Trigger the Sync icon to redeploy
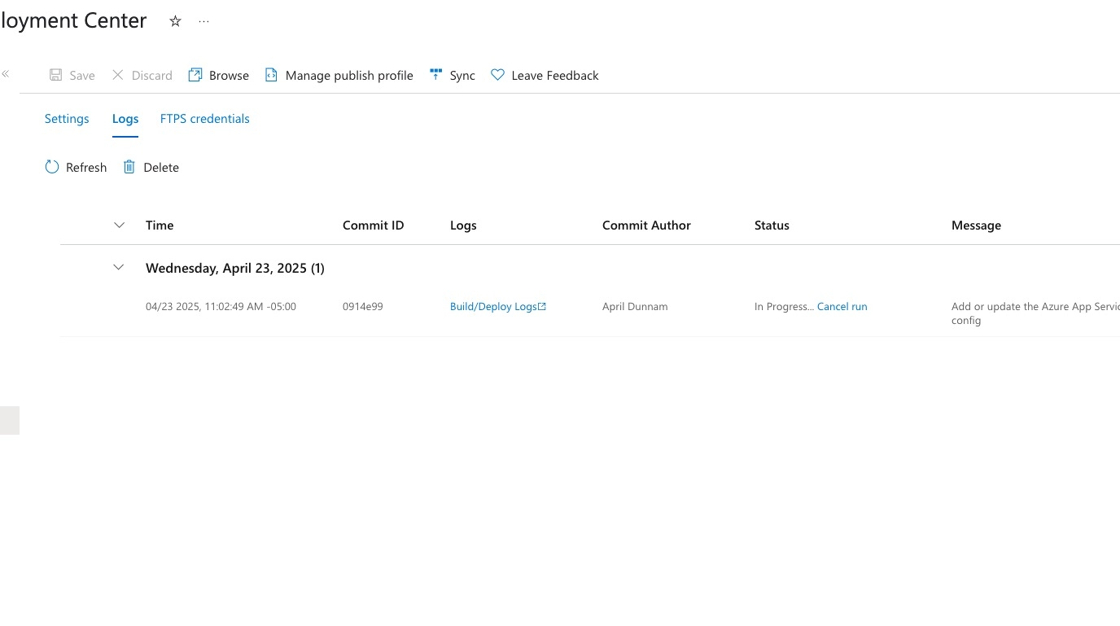The height and width of the screenshot is (626, 1120). (435, 74)
